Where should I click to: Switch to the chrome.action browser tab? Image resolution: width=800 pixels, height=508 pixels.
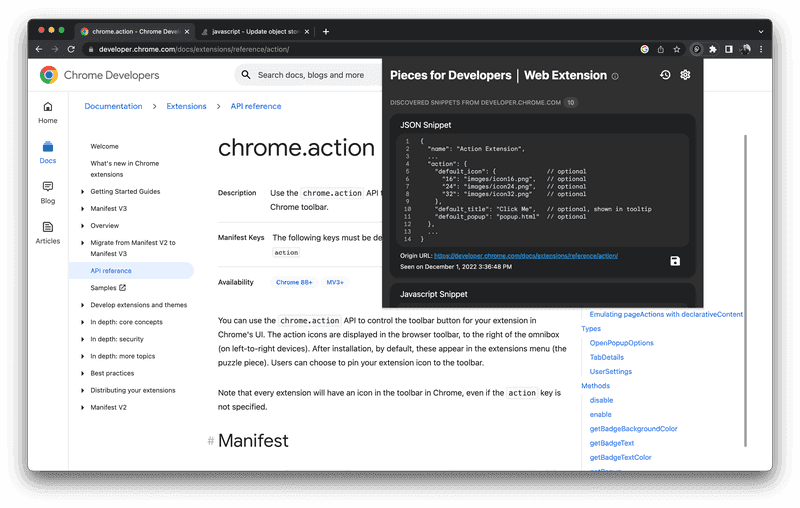pyautogui.click(x=135, y=32)
